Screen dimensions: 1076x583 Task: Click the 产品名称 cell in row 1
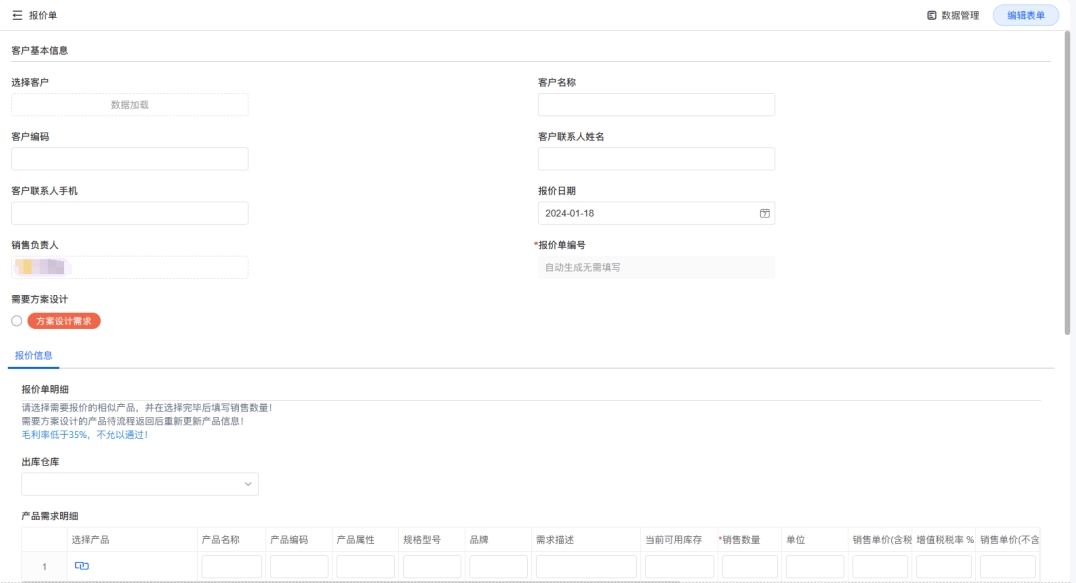(231, 566)
